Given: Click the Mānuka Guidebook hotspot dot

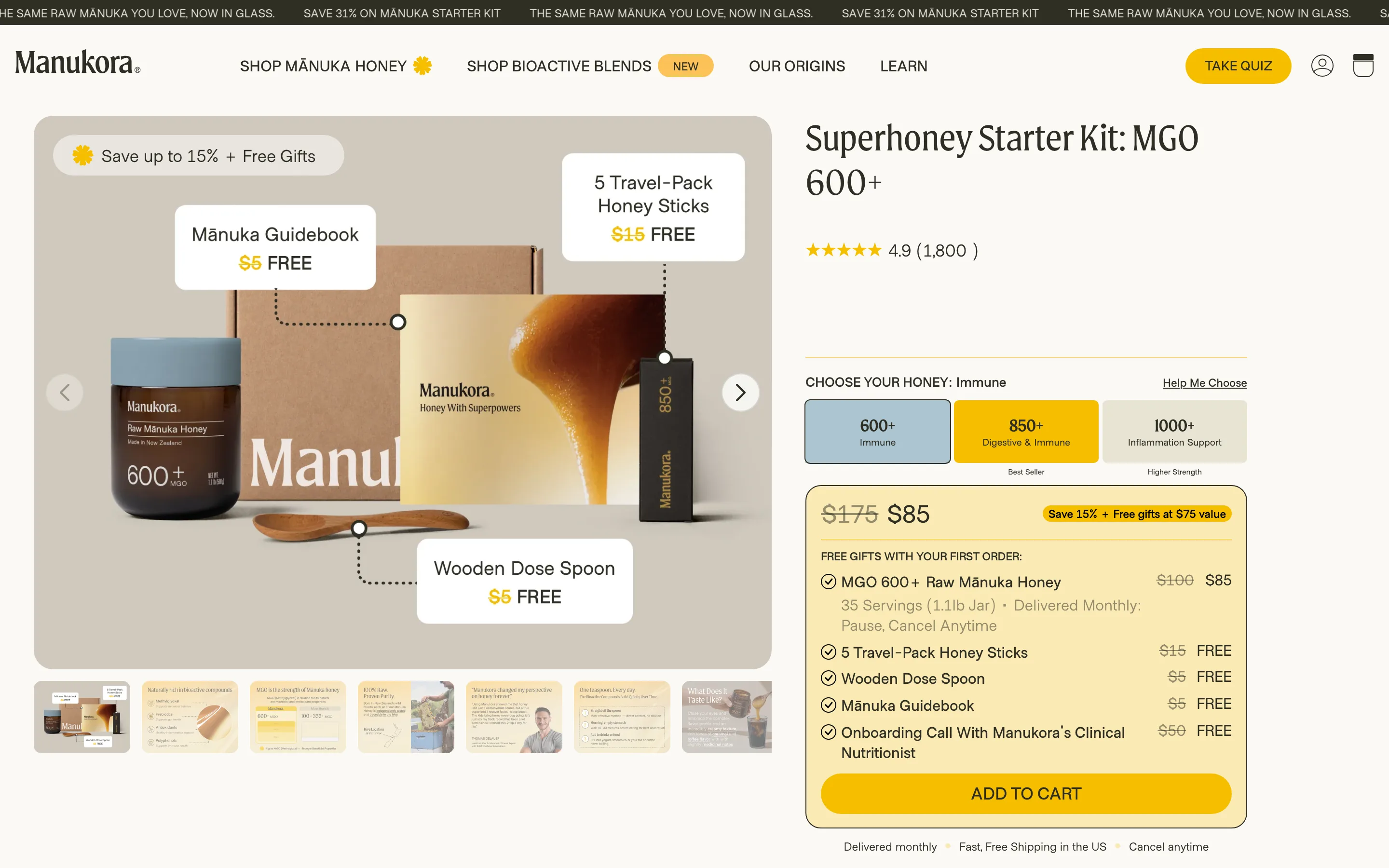Looking at the screenshot, I should [x=398, y=322].
